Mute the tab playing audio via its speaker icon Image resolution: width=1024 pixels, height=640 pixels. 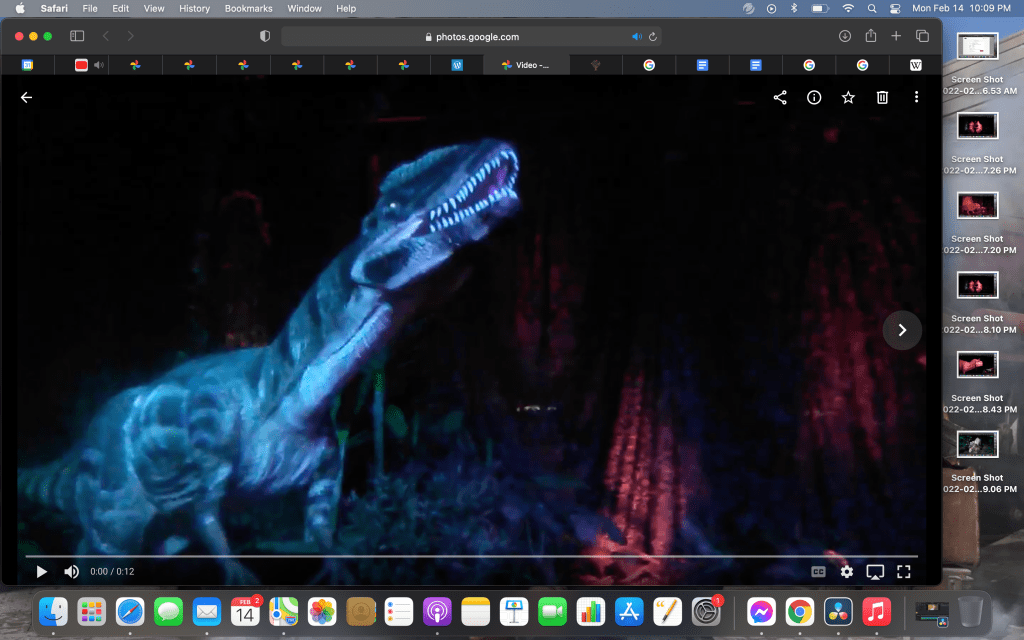tap(99, 65)
